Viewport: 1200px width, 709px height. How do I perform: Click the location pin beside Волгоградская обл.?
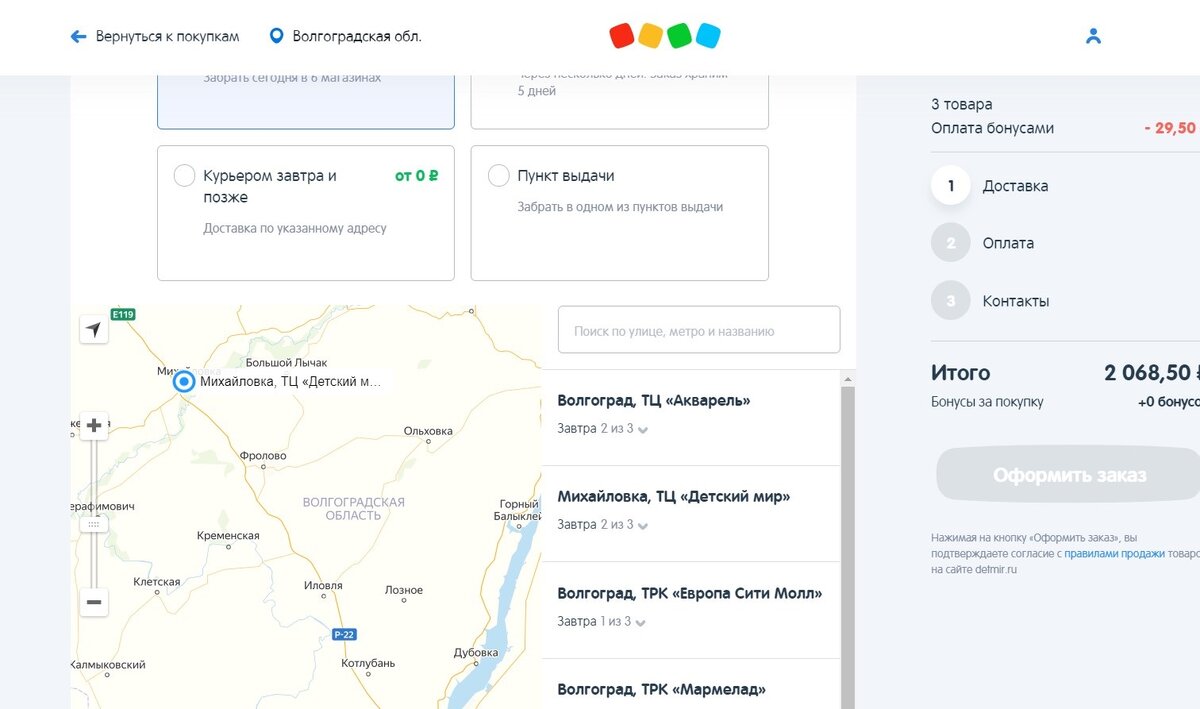275,35
